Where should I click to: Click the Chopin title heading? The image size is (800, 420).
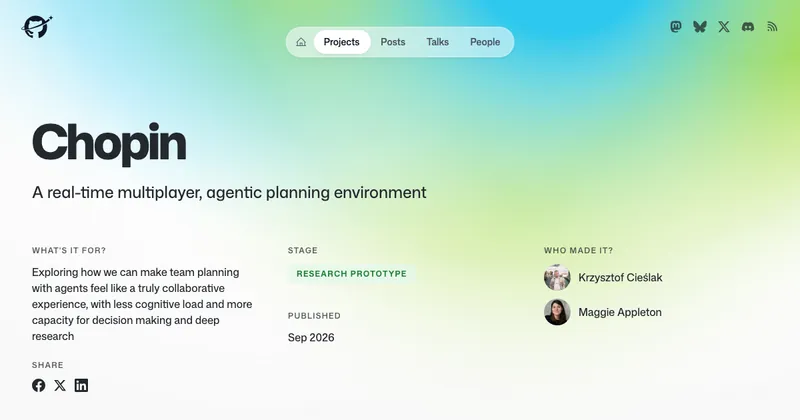109,144
